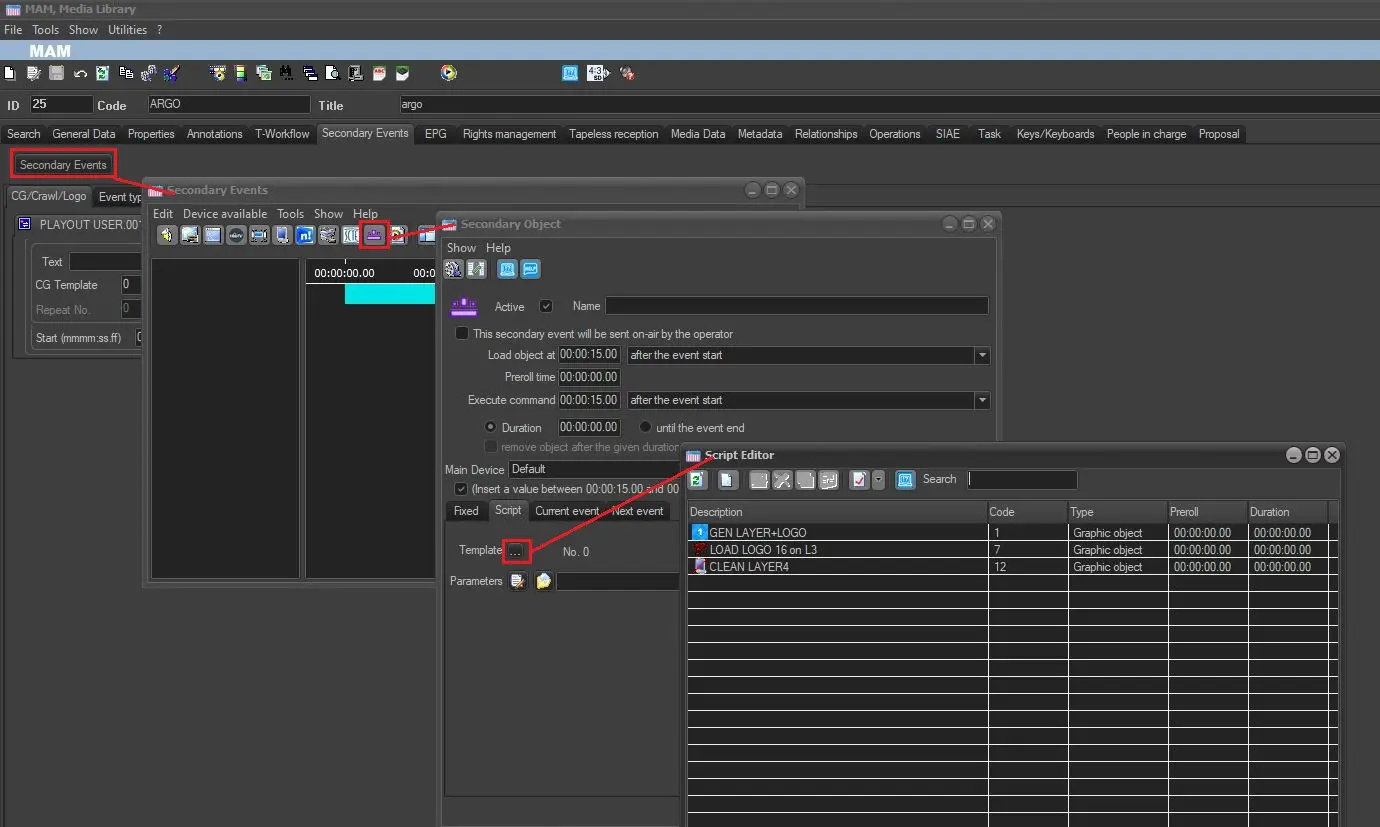Toggle the Active checkbox
This screenshot has height=827, width=1380.
coord(546,306)
